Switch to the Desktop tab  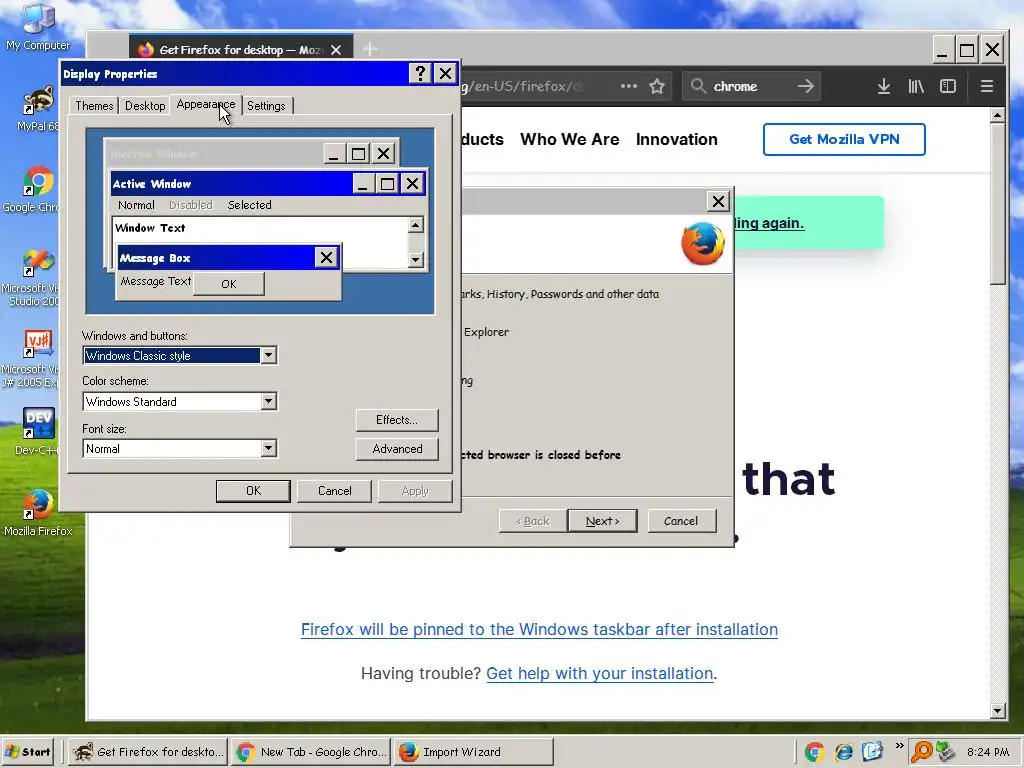[145, 106]
